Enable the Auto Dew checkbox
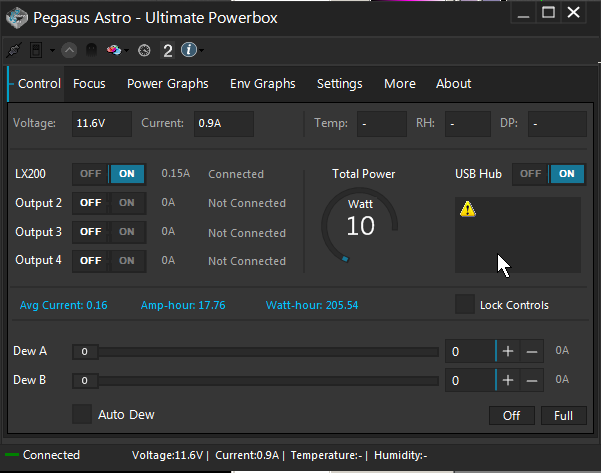This screenshot has height=473, width=601. (82, 414)
